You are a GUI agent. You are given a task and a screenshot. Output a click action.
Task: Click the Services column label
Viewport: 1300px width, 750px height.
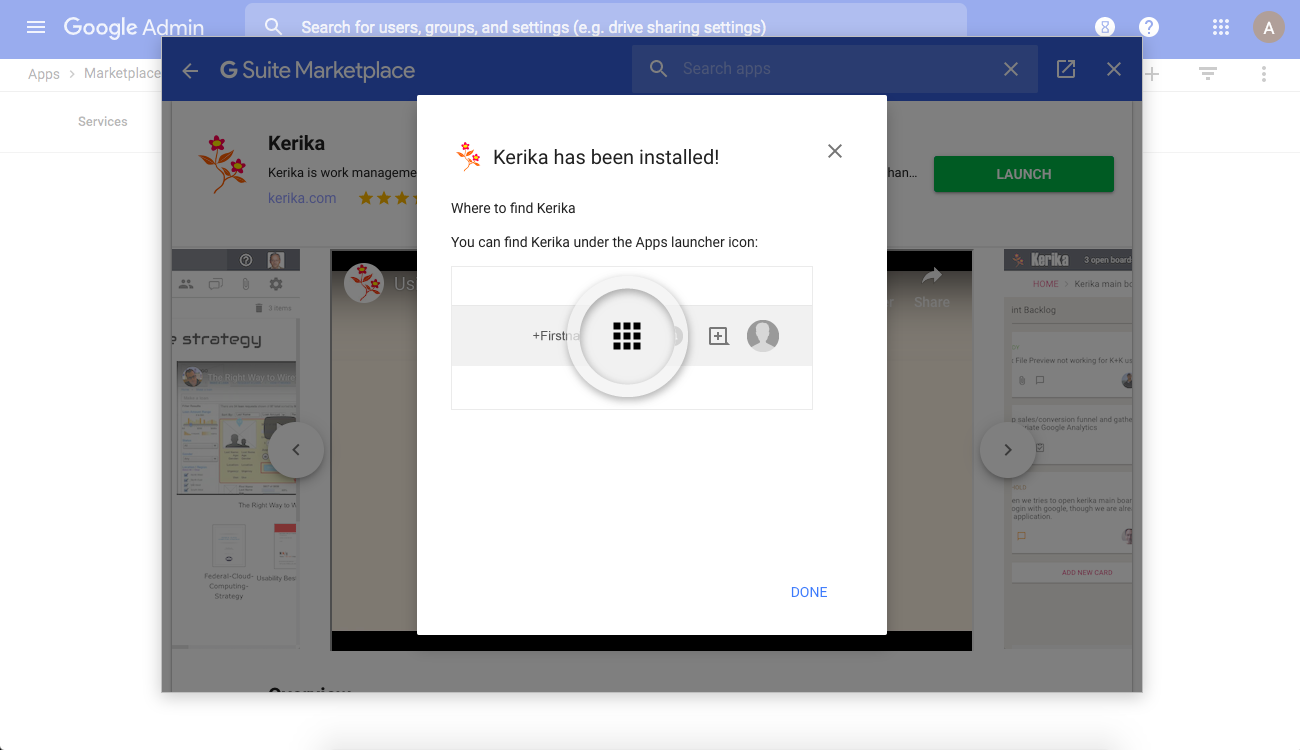[103, 122]
